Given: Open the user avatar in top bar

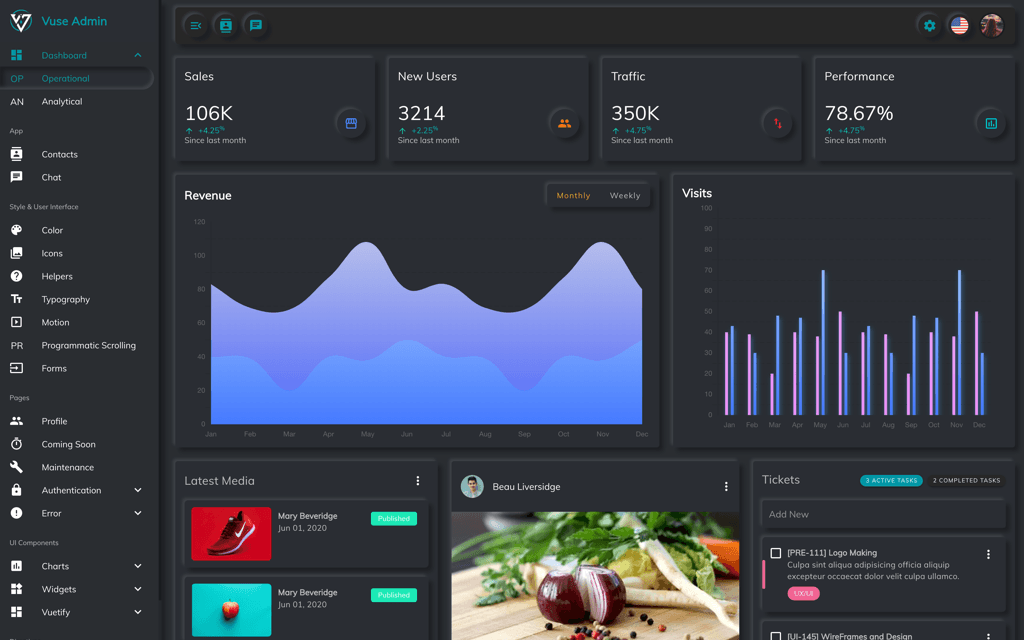Looking at the screenshot, I should click(x=991, y=25).
